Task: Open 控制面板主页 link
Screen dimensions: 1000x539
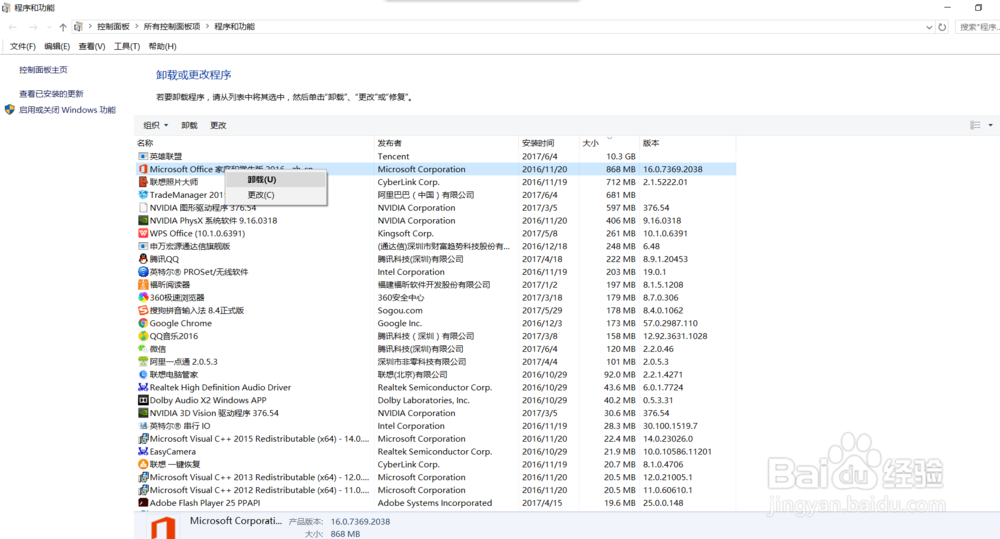Action: (43, 70)
